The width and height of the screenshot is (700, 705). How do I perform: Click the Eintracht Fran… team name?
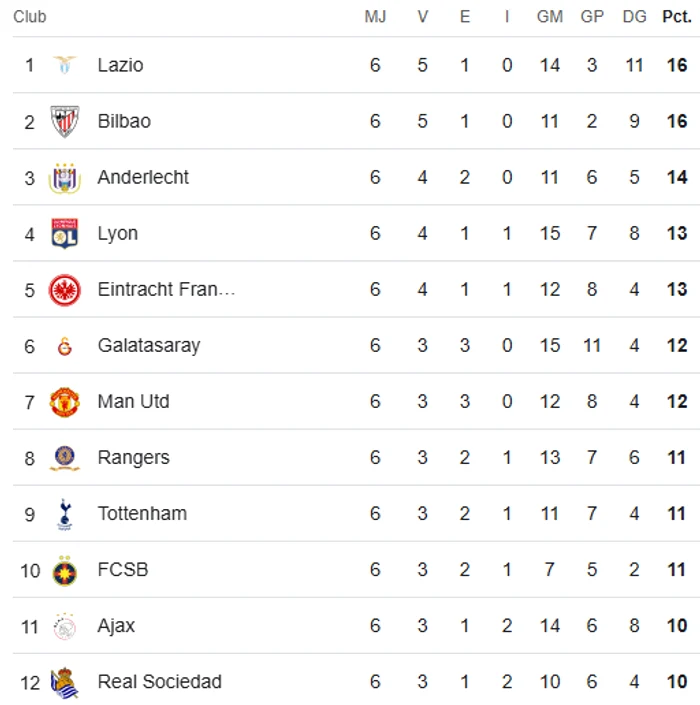click(166, 289)
